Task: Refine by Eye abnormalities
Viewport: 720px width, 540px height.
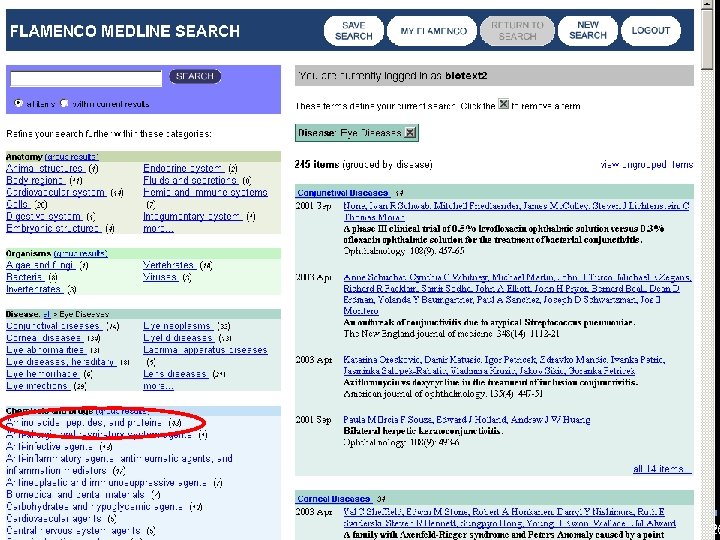Action: pyautogui.click(x=46, y=349)
